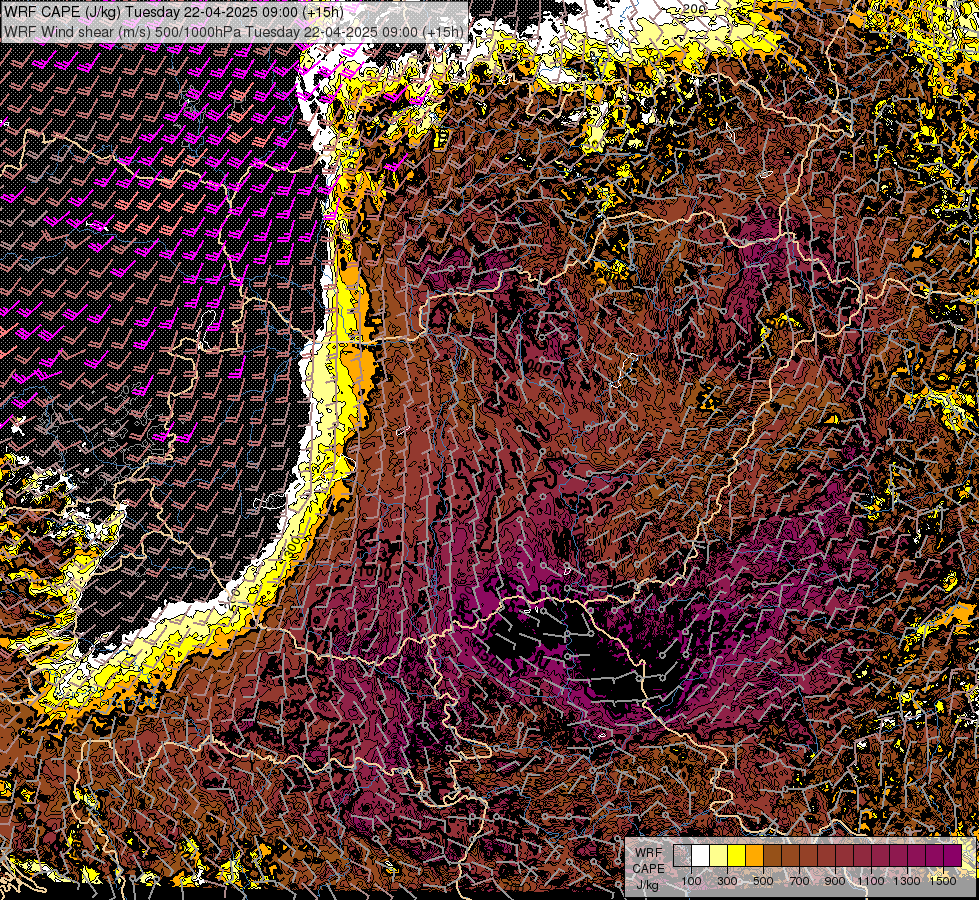979x900 pixels.
Task: Click the orange CAPE legend swatch
Action: (x=754, y=855)
